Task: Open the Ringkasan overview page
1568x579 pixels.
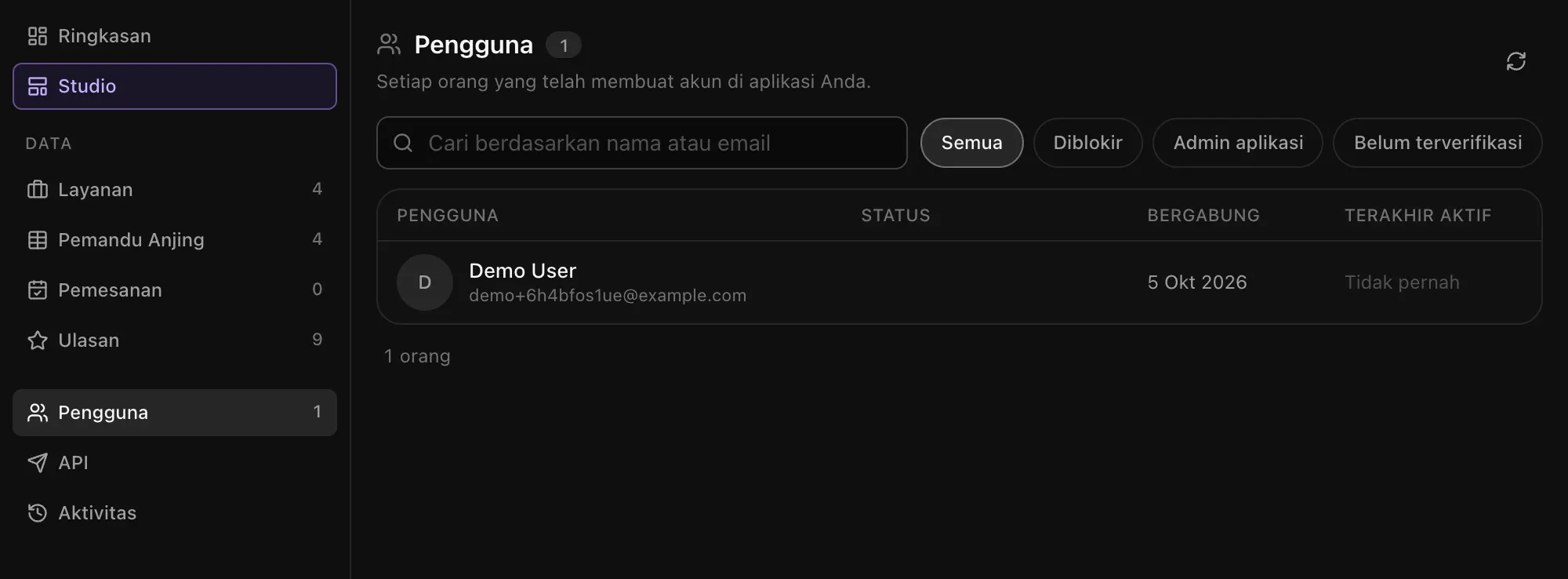Action: point(175,36)
